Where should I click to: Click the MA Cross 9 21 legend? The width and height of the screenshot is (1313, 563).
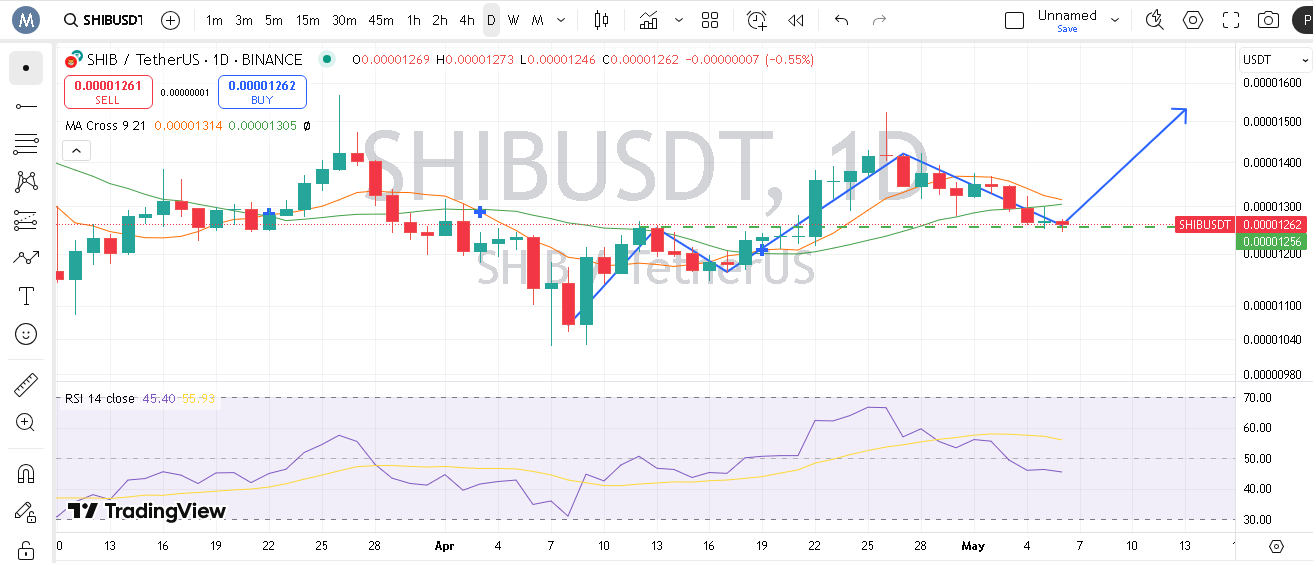point(104,126)
